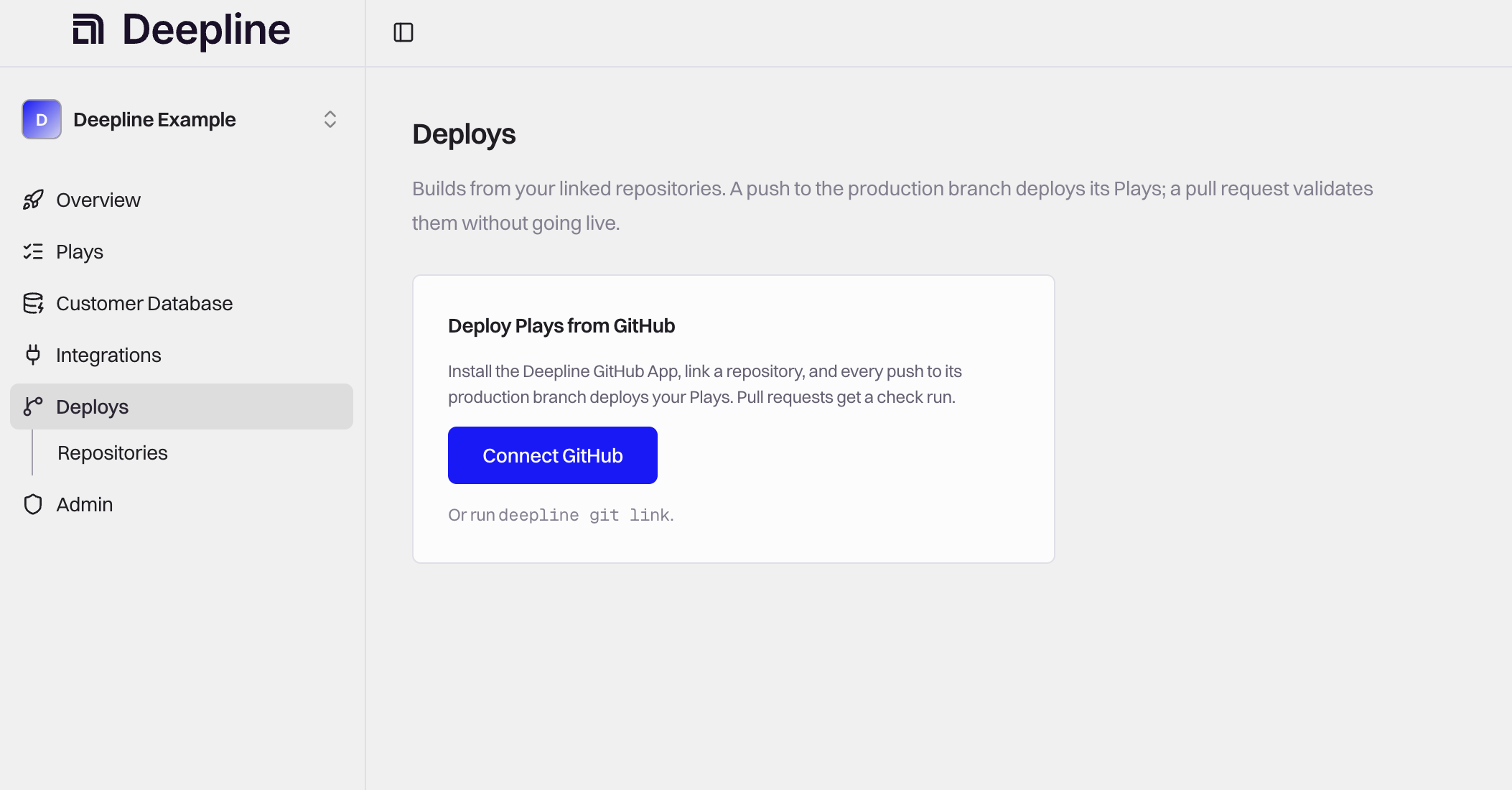The image size is (1512, 790).
Task: Expand the workspace switcher chevrons
Action: pos(330,119)
